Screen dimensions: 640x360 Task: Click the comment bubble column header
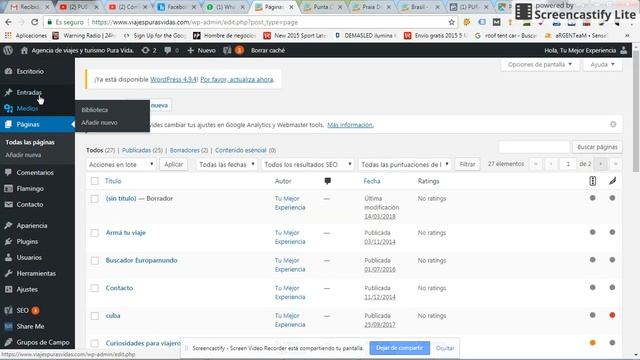pyautogui.click(x=327, y=181)
